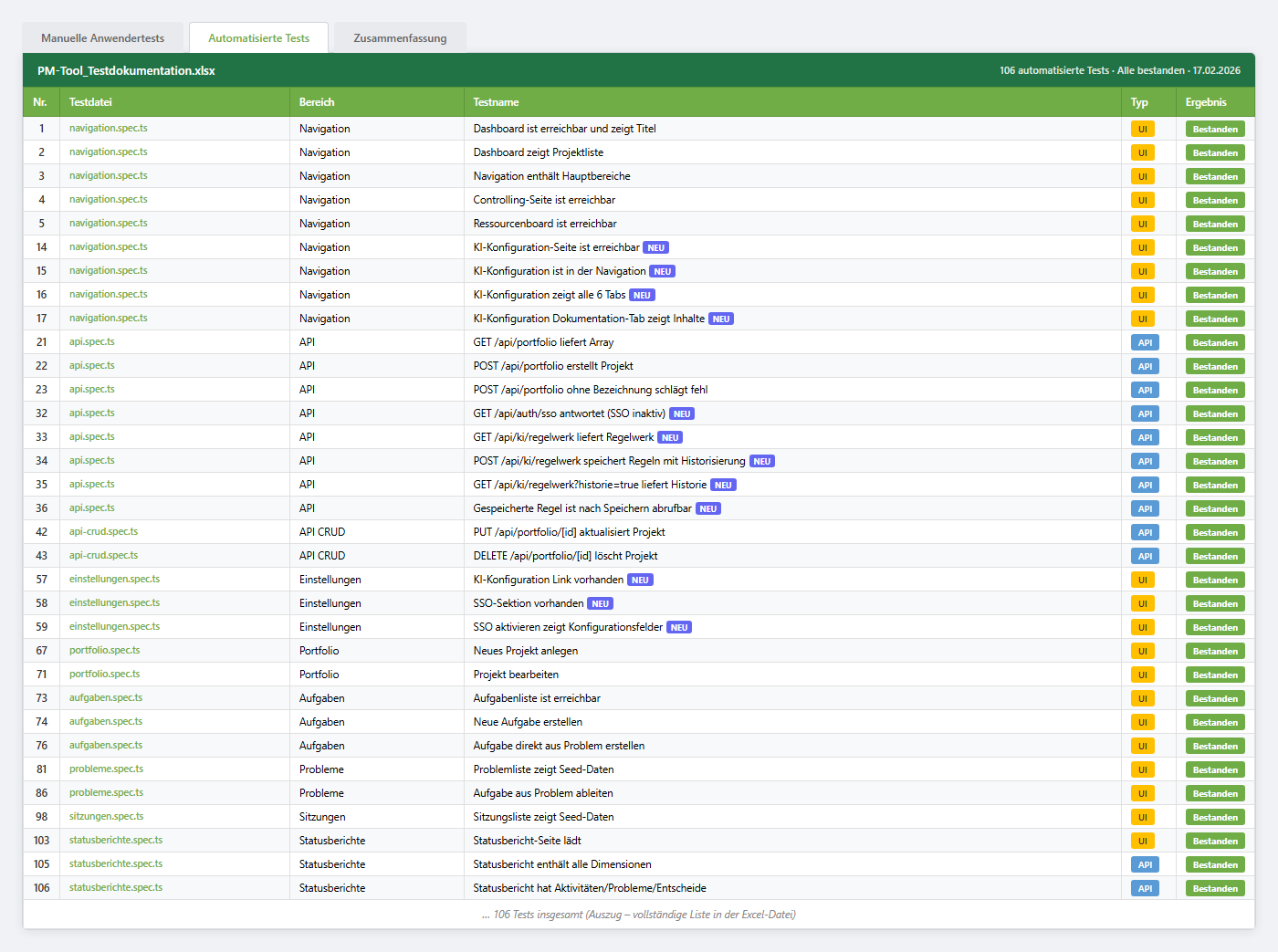This screenshot has height=952, width=1278.
Task: Click the Testname column header
Action: coord(496,102)
